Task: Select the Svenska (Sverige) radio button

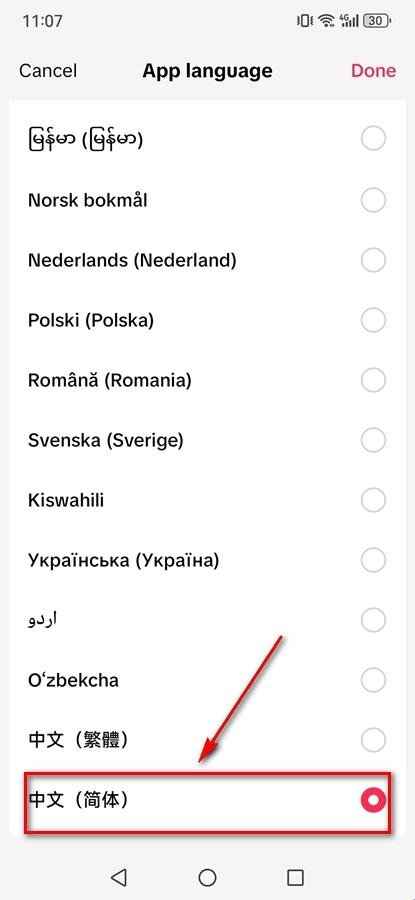Action: 373,440
